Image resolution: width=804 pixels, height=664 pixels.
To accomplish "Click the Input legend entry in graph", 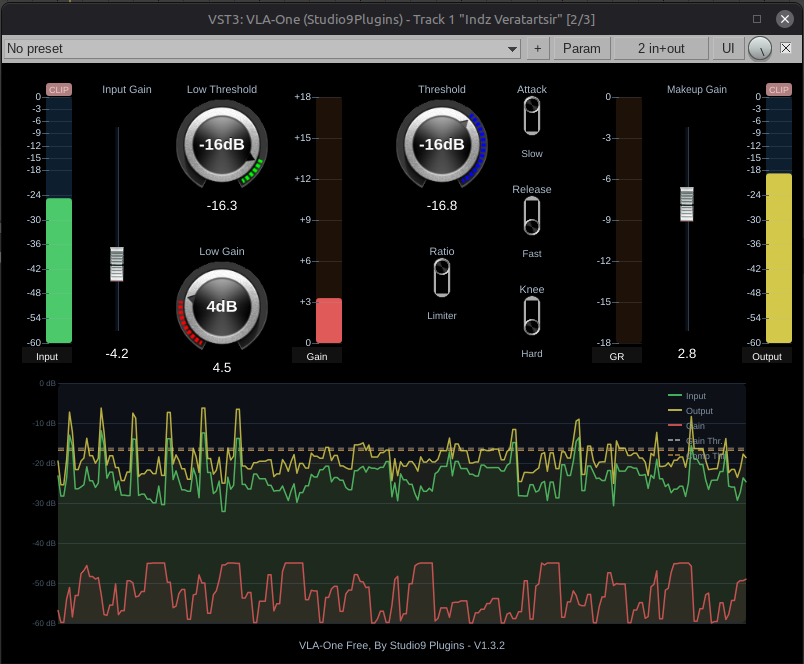I will click(687, 396).
